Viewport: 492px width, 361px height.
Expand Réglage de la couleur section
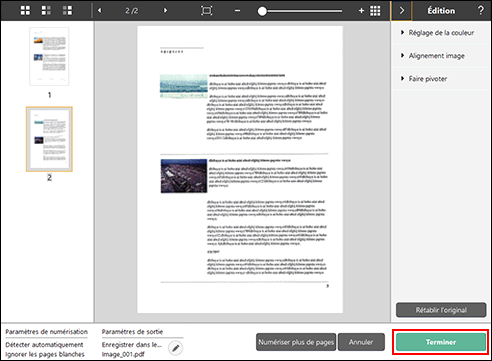[x=437, y=33]
